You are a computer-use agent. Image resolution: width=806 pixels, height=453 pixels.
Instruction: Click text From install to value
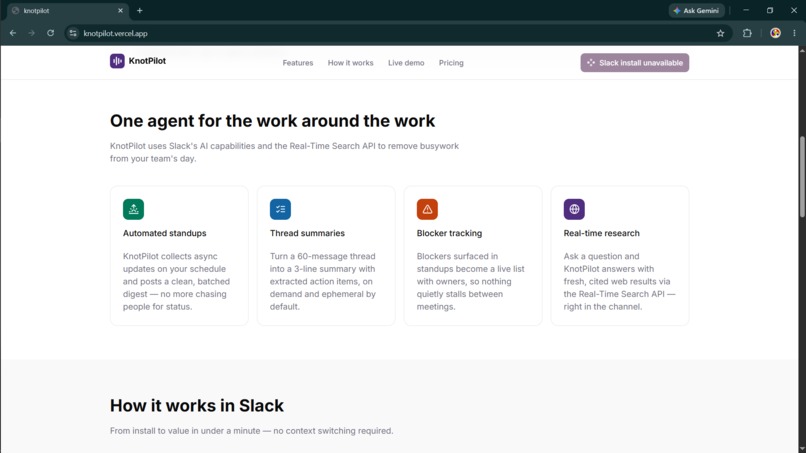(x=251, y=431)
